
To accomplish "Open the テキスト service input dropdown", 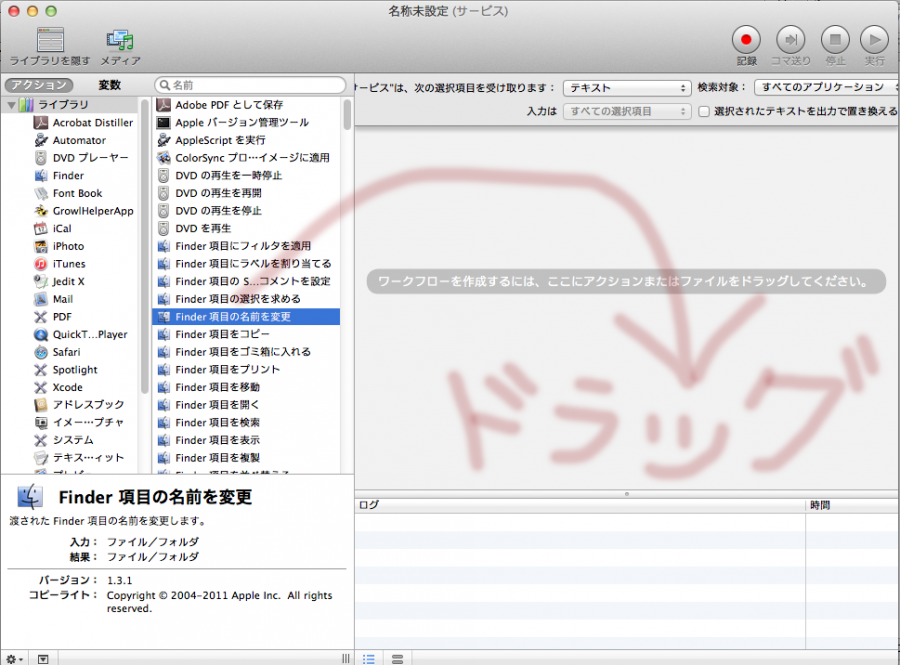I will point(626,88).
